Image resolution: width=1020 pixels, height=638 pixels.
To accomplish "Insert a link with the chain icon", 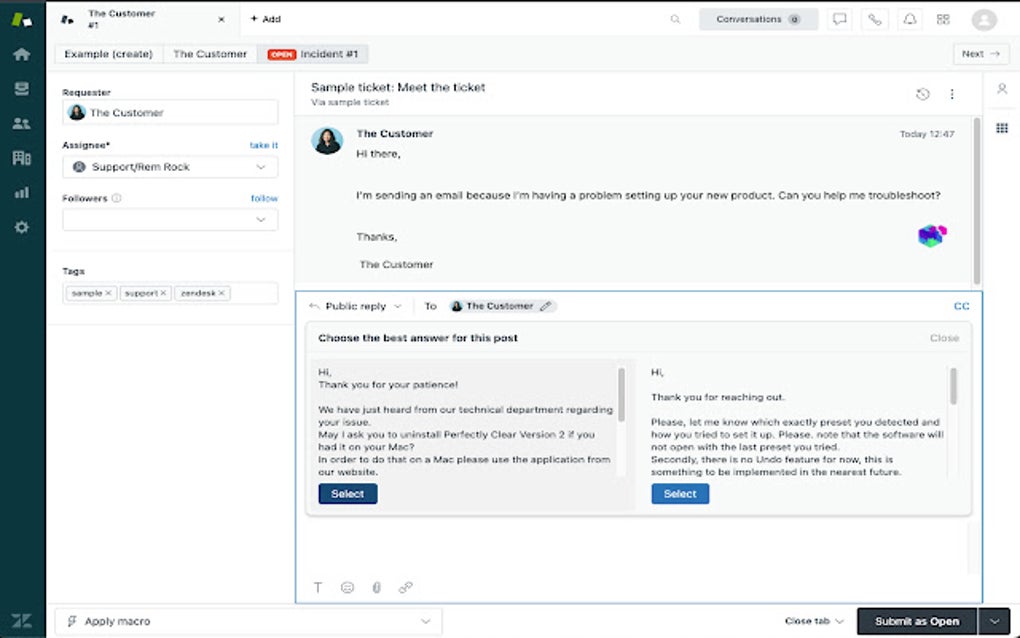I will click(x=405, y=587).
